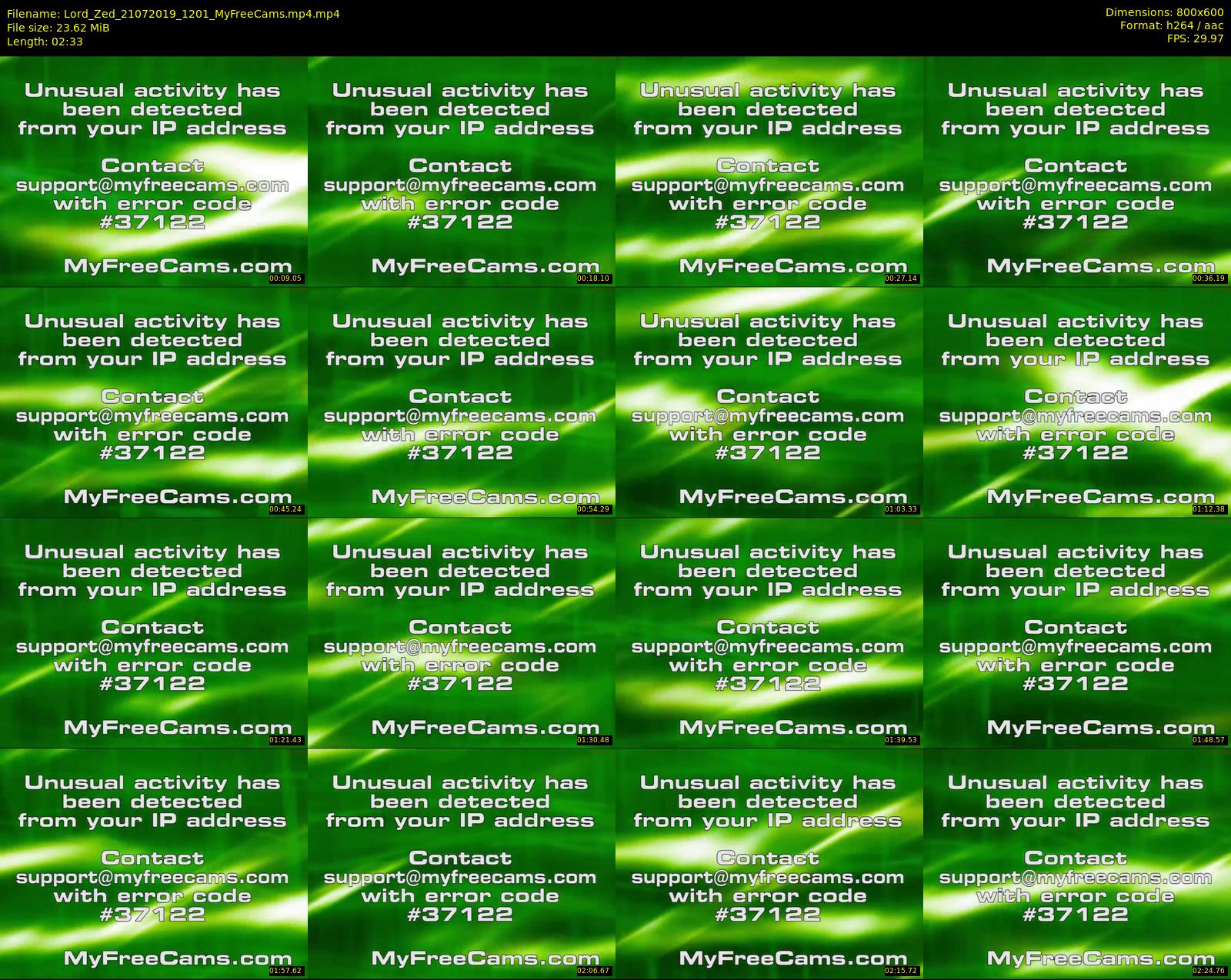
Task: Click the 'Format: h264 / aac' text
Action: (x=1172, y=25)
